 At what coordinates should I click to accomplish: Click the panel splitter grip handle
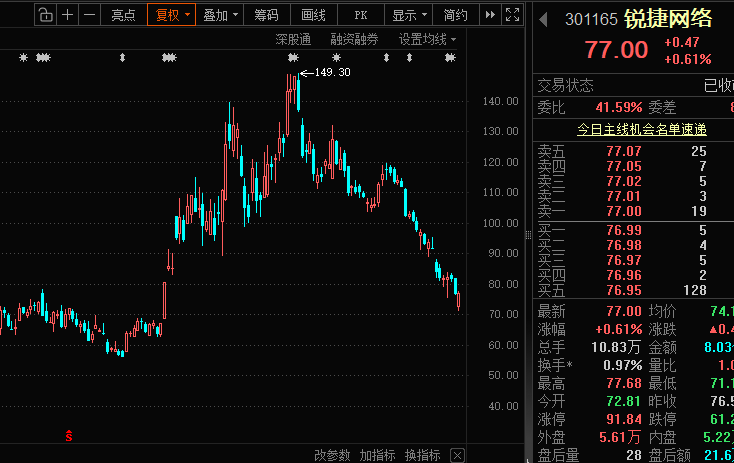528,235
